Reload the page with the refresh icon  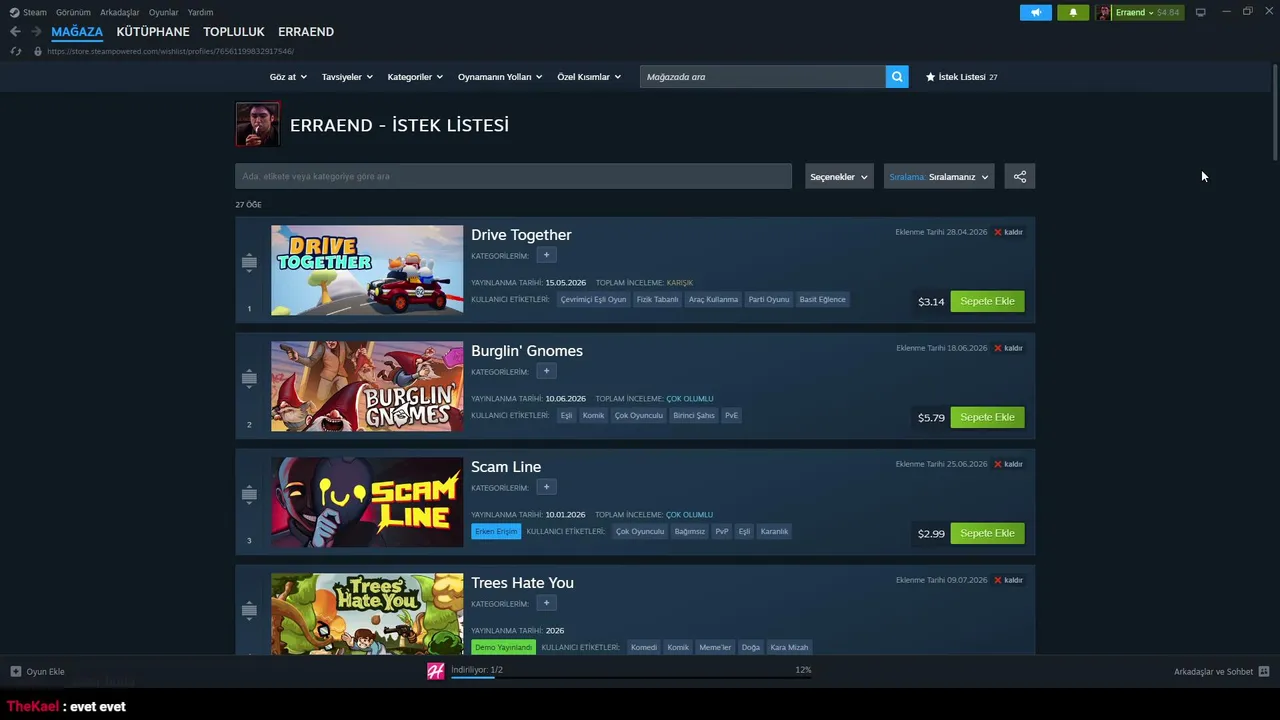pos(15,51)
